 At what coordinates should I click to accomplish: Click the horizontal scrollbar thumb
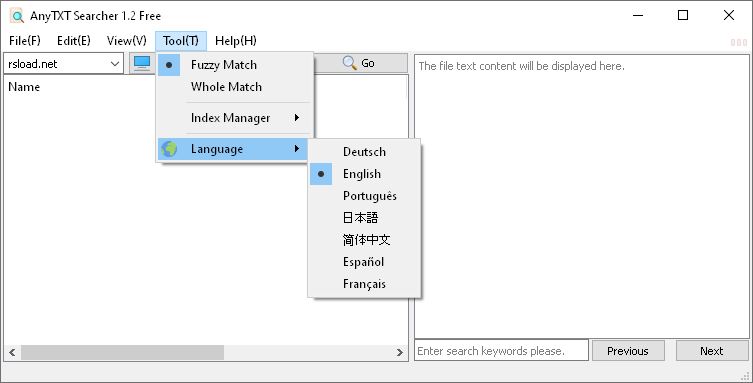pyautogui.click(x=122, y=352)
